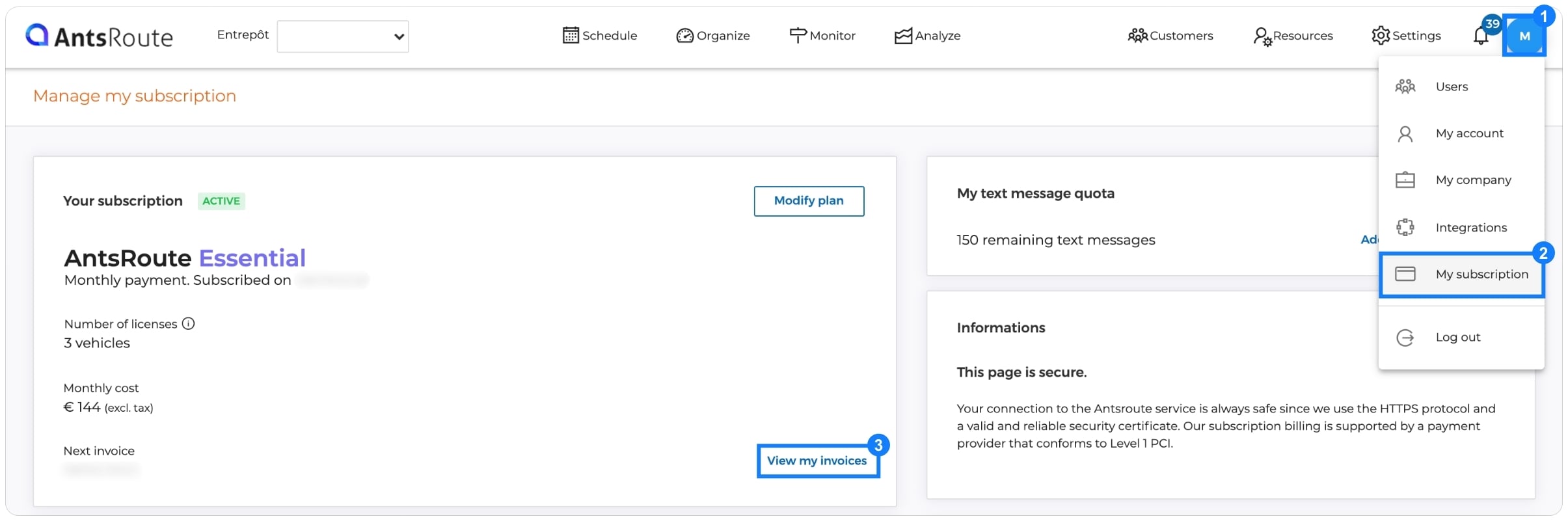
Task: Click the '3 vehicles' value
Action: click(x=97, y=343)
